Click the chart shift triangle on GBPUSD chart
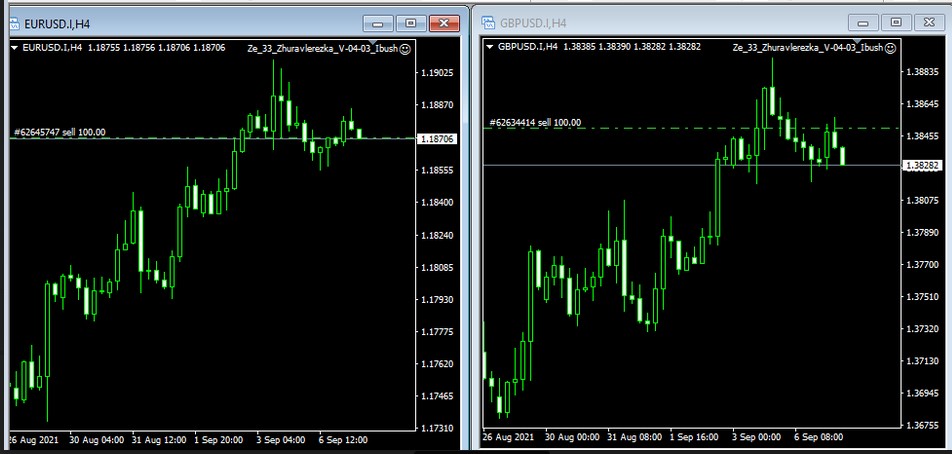The width and height of the screenshot is (952, 454). 857,42
